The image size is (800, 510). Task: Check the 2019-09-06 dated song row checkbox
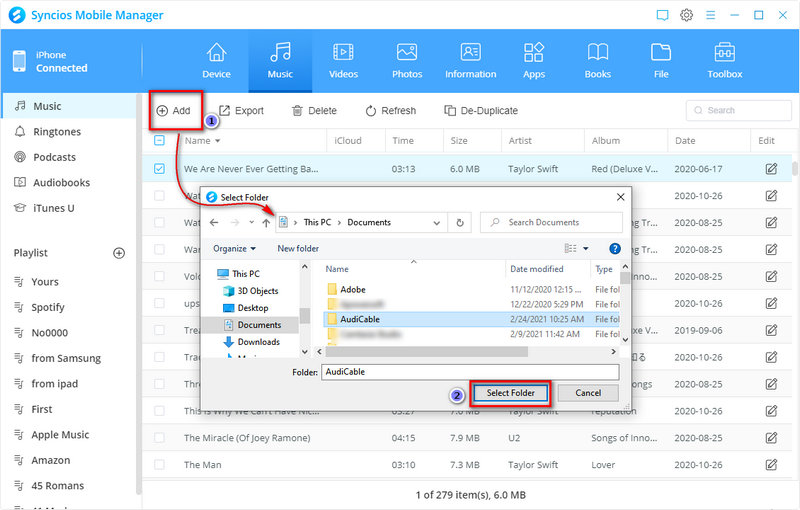159,330
